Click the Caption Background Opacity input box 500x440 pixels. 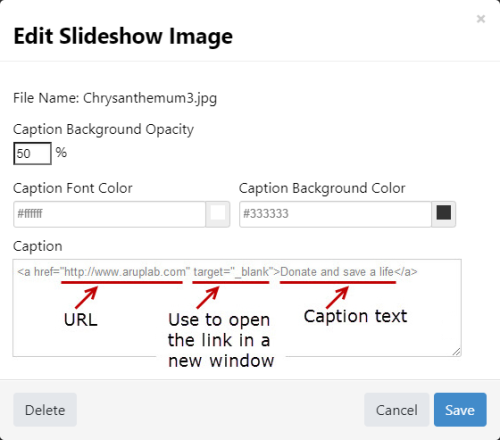[x=32, y=153]
